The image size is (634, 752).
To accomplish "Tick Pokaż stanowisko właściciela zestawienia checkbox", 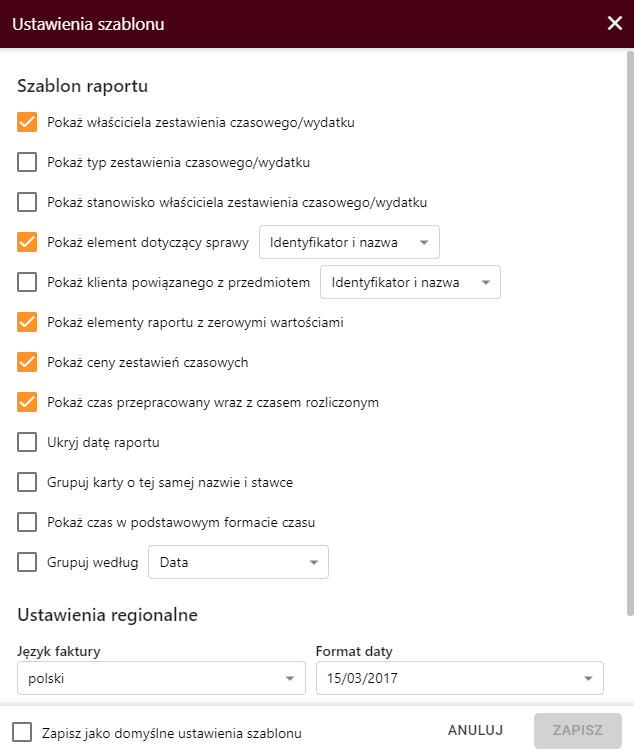I will click(27, 202).
